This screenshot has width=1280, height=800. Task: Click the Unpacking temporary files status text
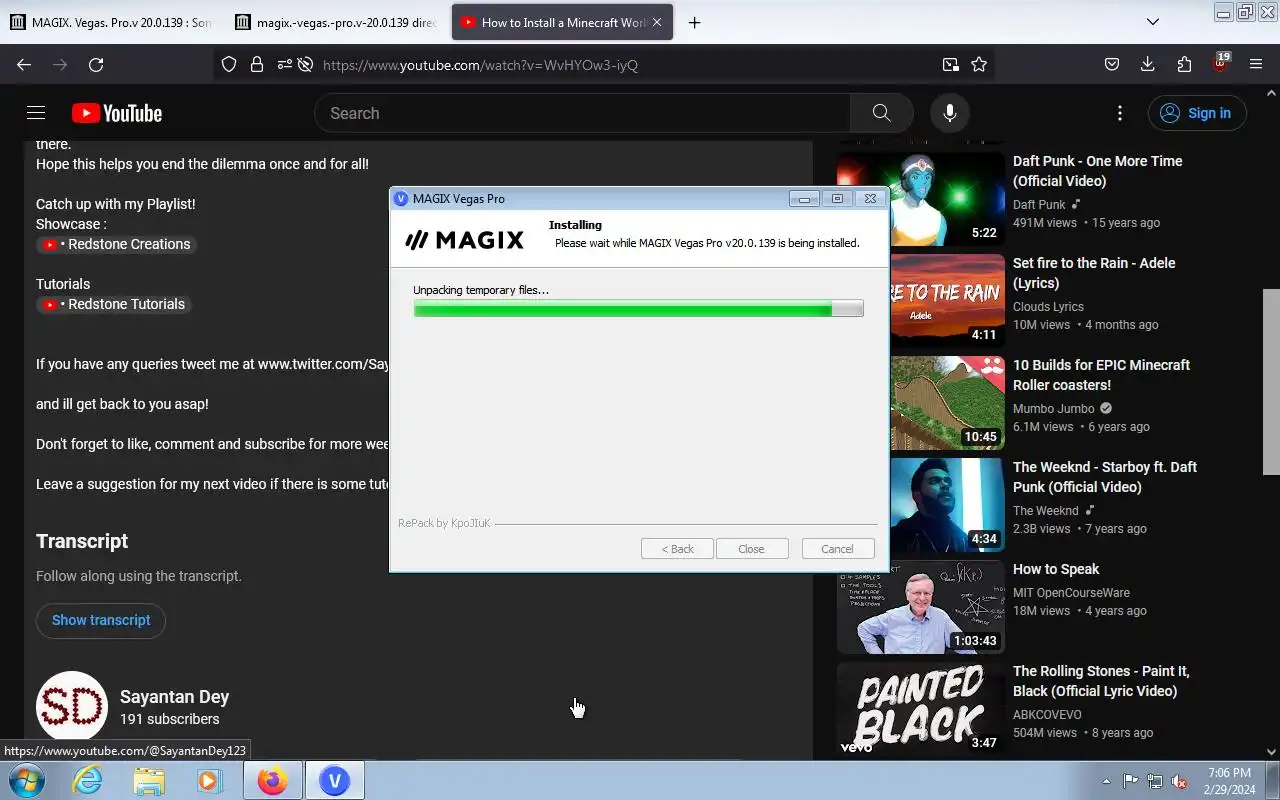pos(481,290)
